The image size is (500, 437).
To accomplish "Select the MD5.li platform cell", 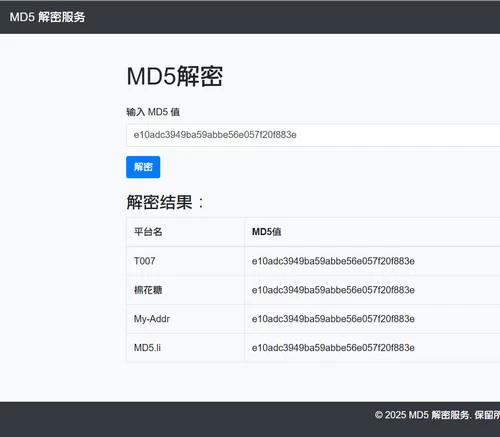I will (147, 348).
